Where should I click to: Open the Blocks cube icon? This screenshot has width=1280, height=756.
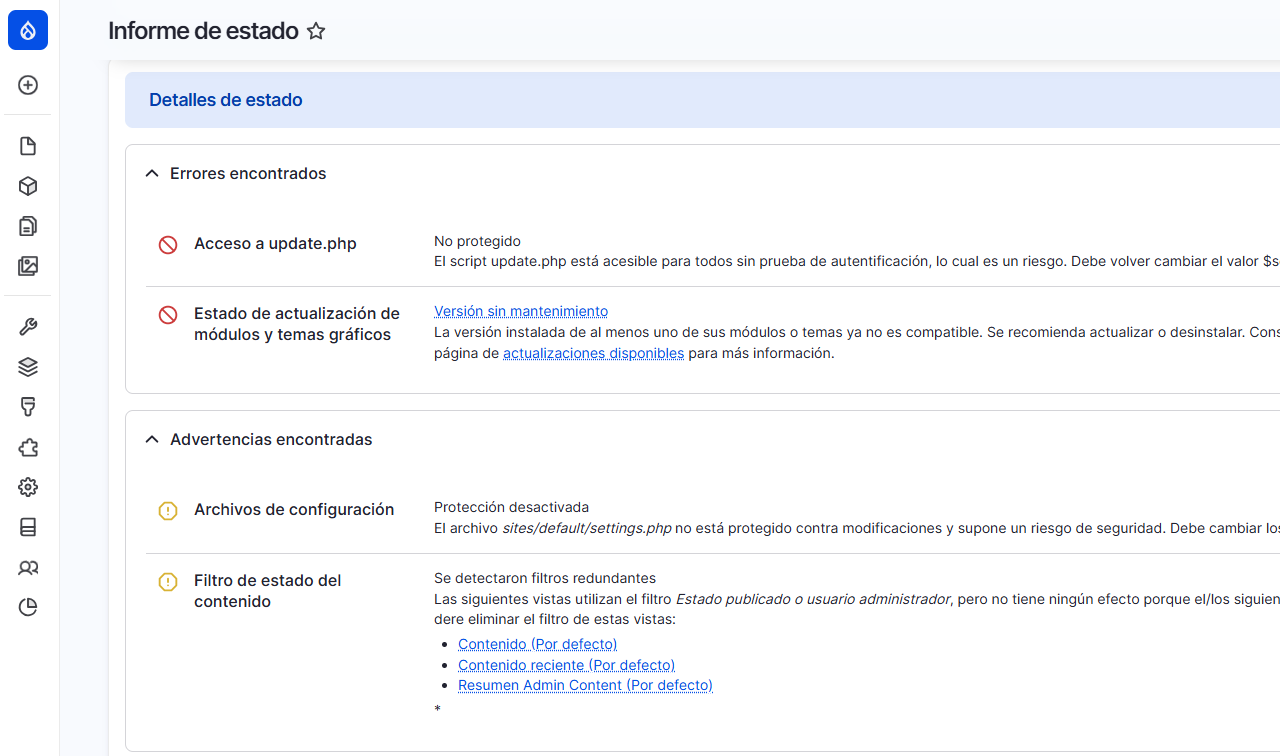point(28,186)
